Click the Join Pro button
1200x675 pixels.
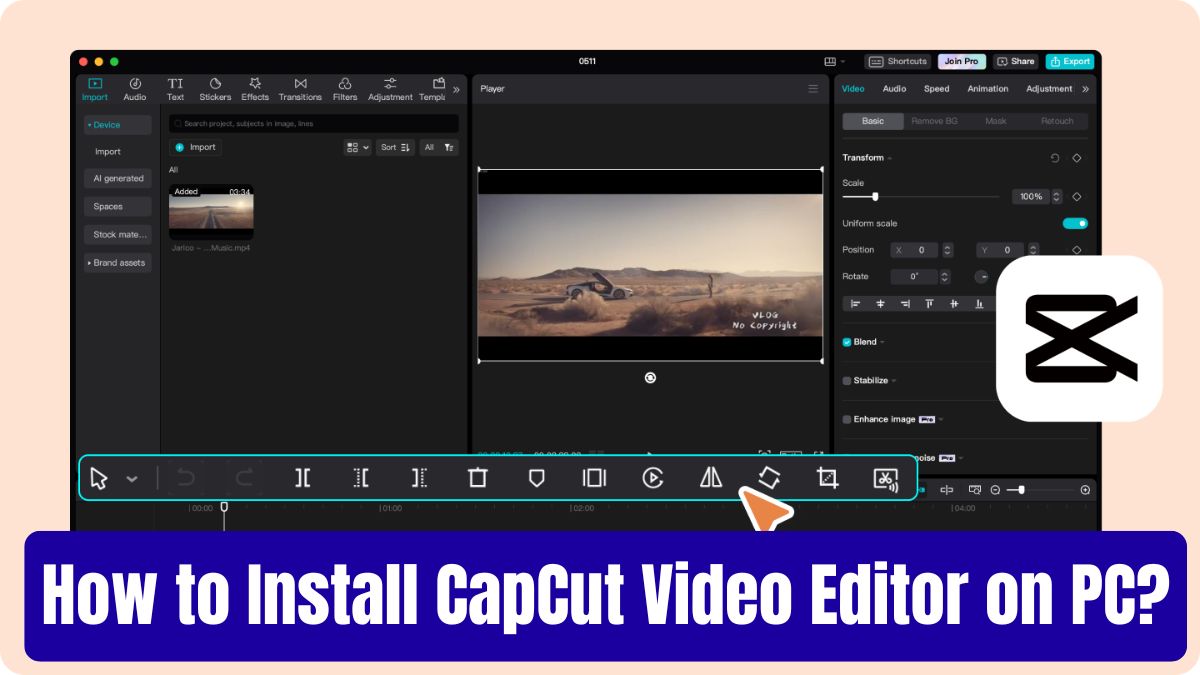click(x=961, y=61)
